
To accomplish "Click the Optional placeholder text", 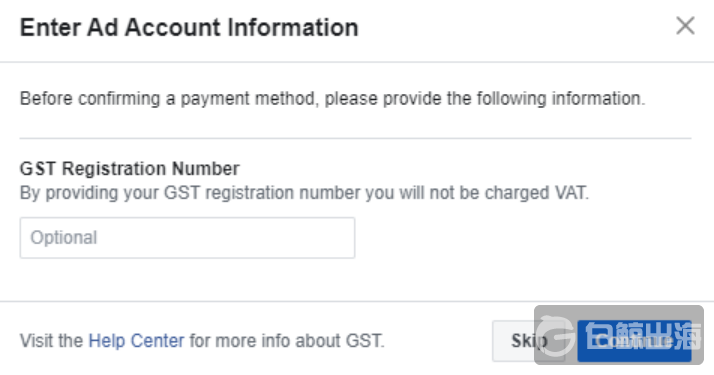I will point(64,238).
